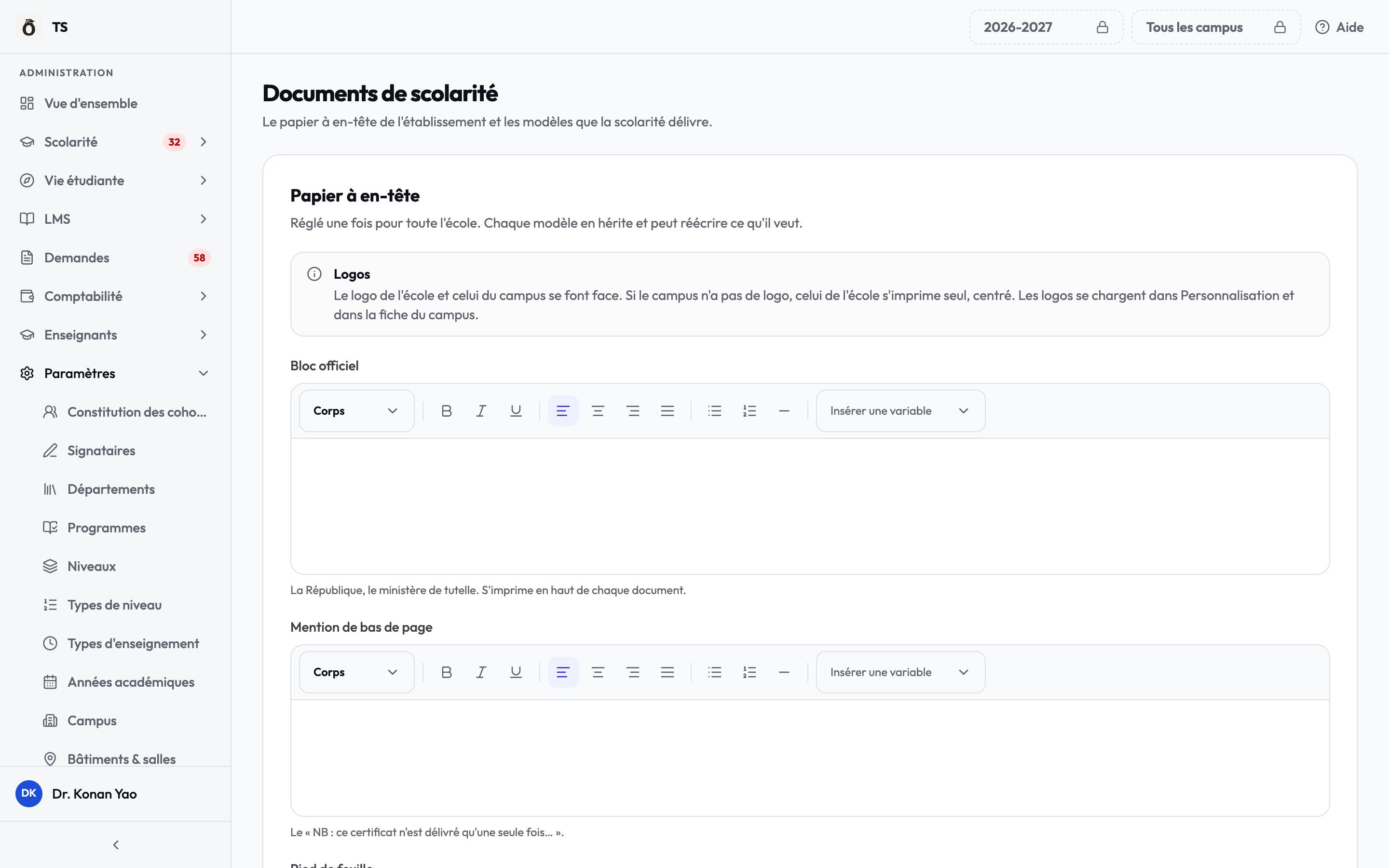Screen dimensions: 1389x868
Task: Center align text in Bloc officiel editor
Action: 598,411
